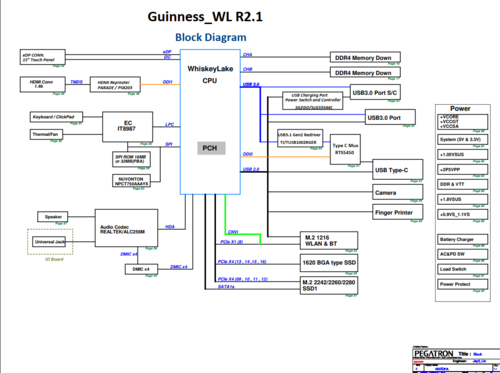Screen dimensions: 500x373
Task: Click the "USB 2.0" bus label
Action: [251, 169]
